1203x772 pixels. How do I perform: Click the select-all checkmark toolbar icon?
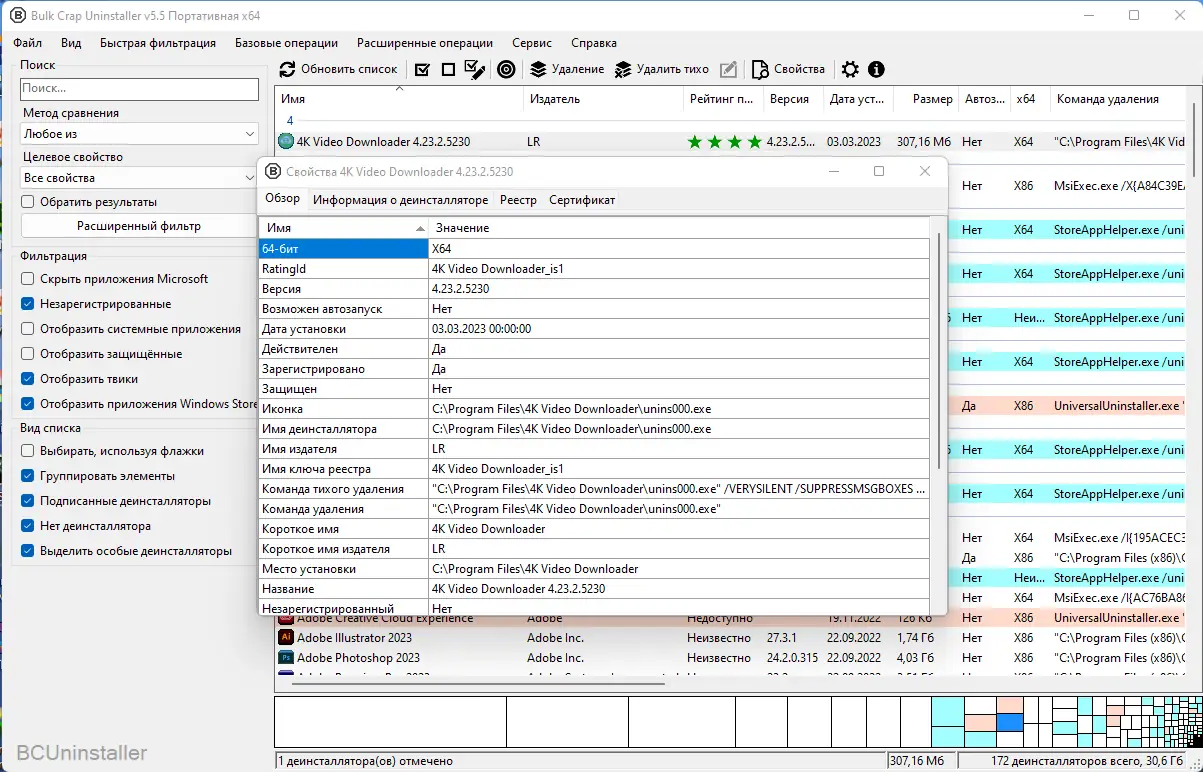point(422,69)
